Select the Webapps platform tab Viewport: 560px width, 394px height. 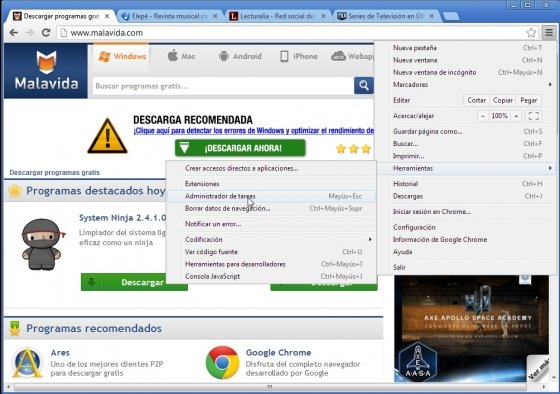[352, 56]
